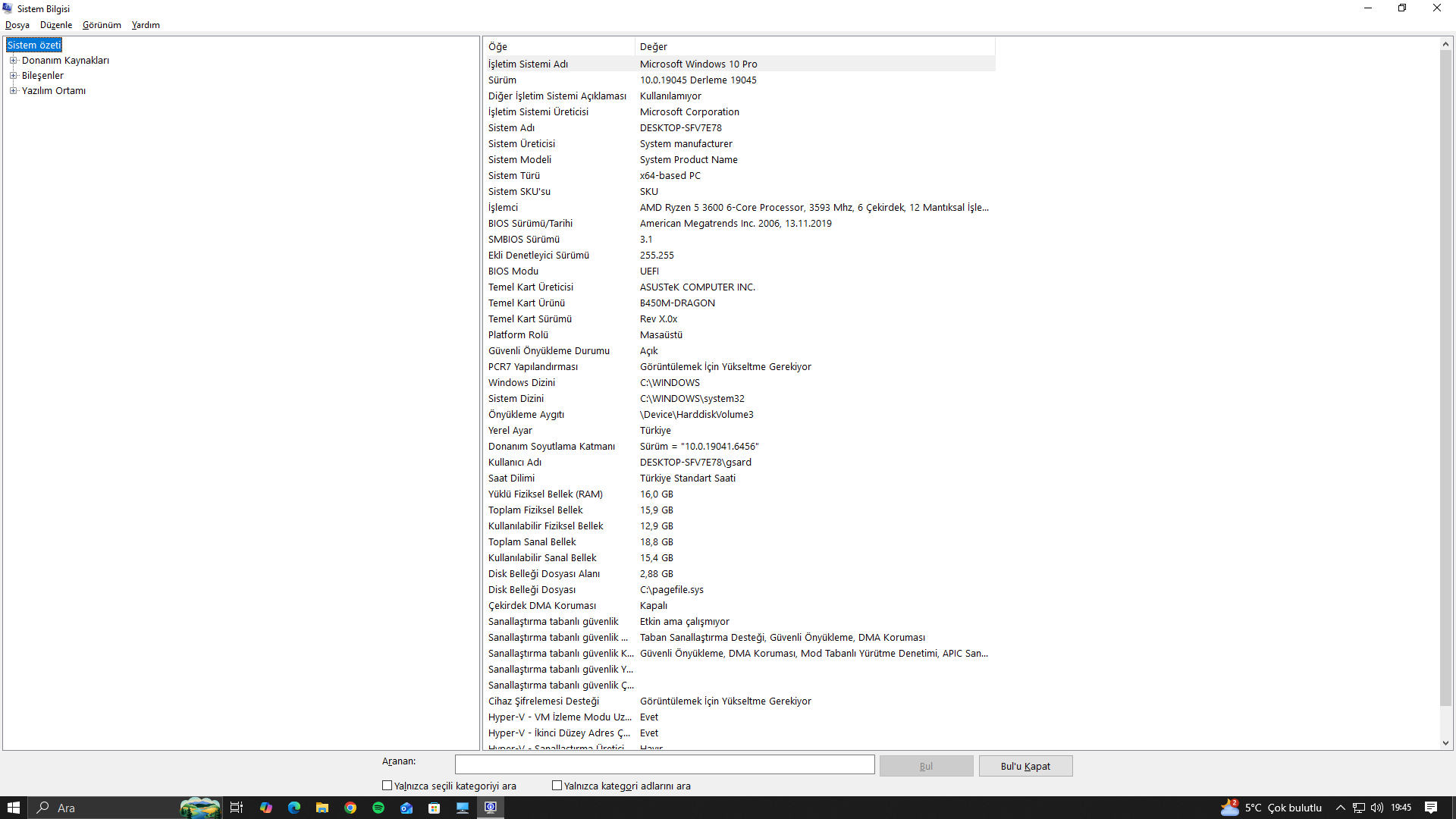Open the Dosya menu

pyautogui.click(x=17, y=25)
